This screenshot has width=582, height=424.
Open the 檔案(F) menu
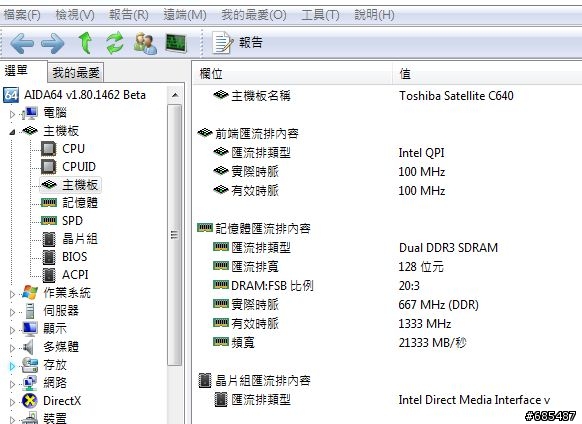[x=22, y=15]
